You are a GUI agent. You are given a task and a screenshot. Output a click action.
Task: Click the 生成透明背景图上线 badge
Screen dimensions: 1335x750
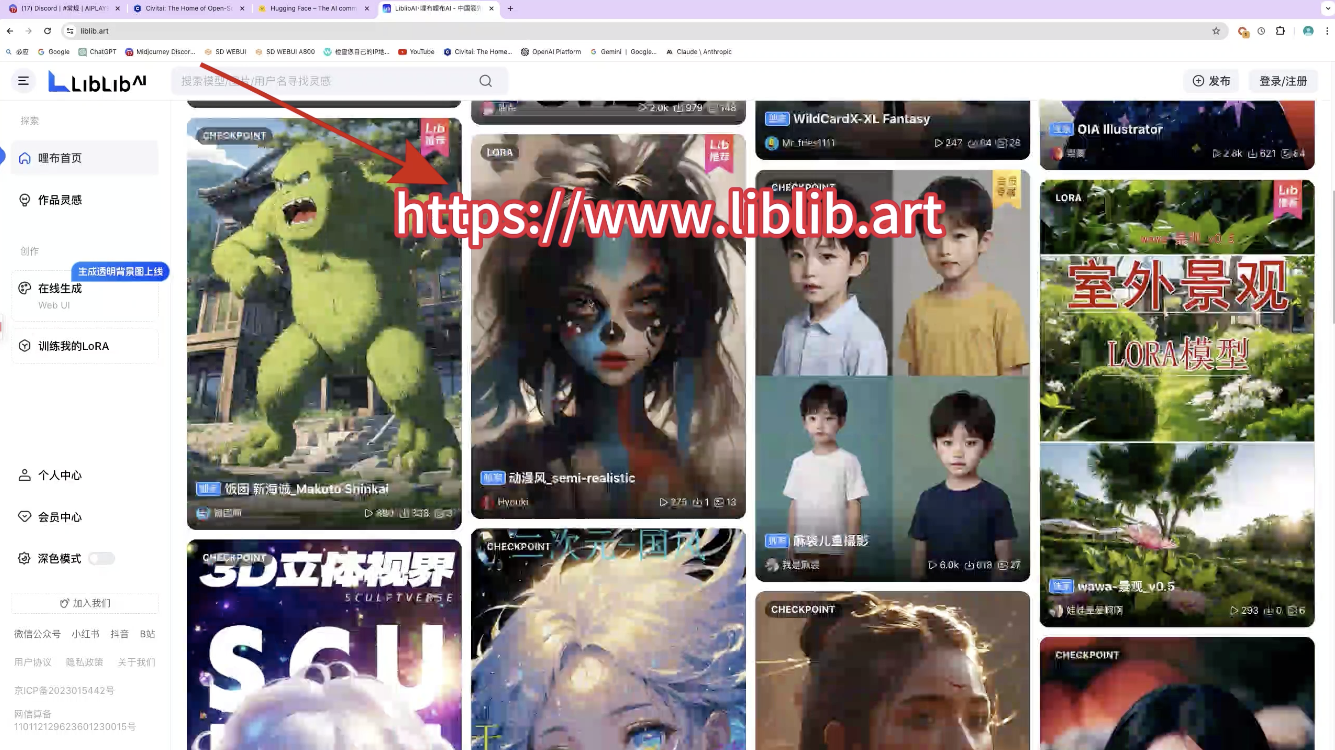[x=120, y=271]
